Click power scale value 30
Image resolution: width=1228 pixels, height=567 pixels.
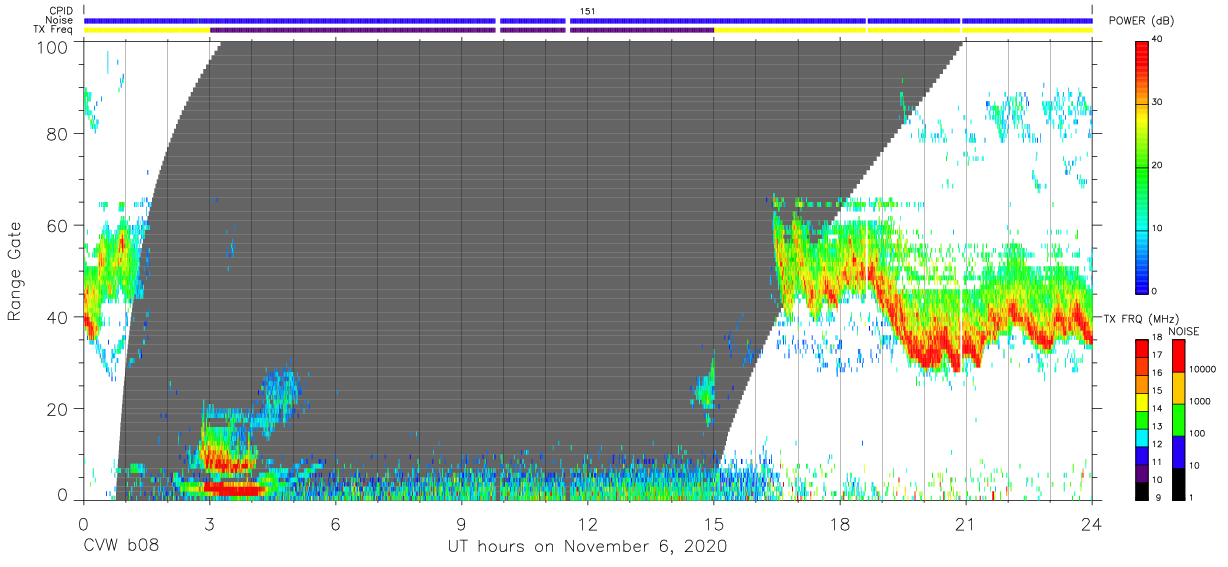pos(1158,102)
